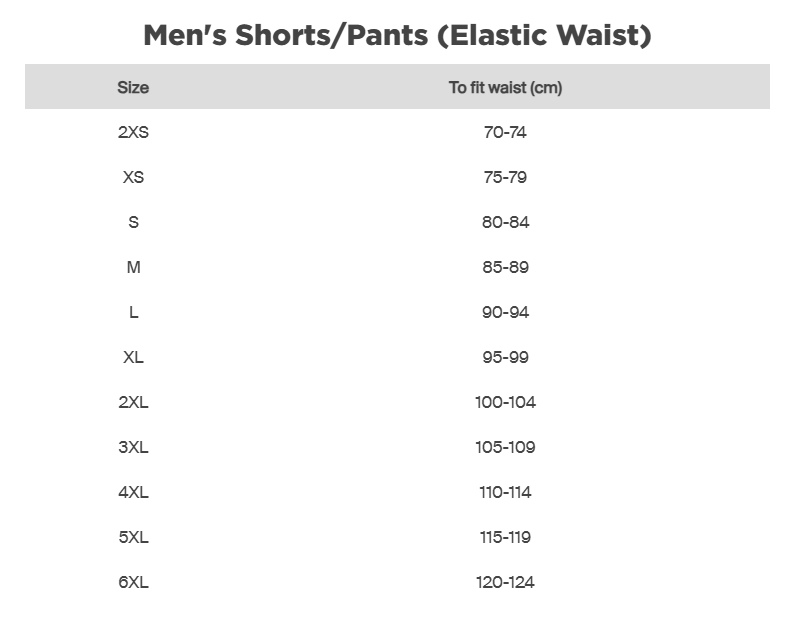Select the 3XL size label

pos(133,447)
